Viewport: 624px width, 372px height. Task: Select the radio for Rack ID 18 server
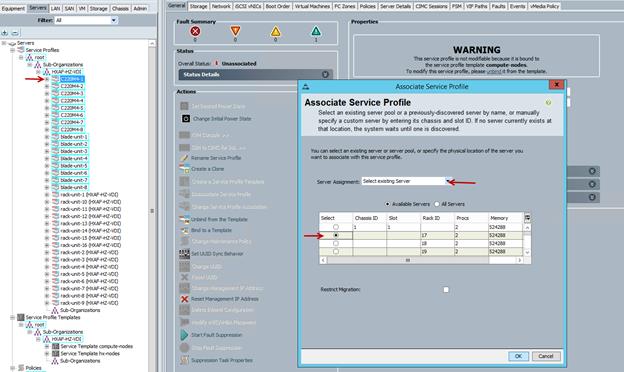[x=336, y=243]
